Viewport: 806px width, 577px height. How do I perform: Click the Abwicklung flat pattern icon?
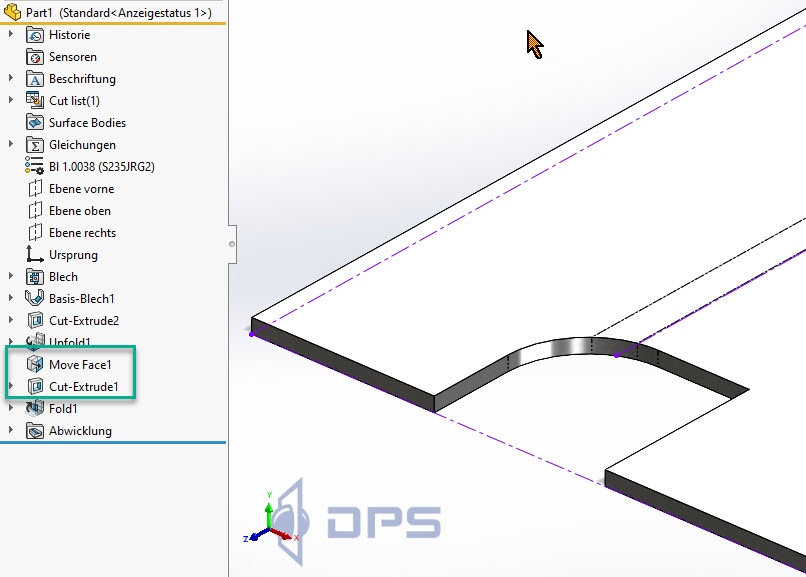click(x=35, y=431)
